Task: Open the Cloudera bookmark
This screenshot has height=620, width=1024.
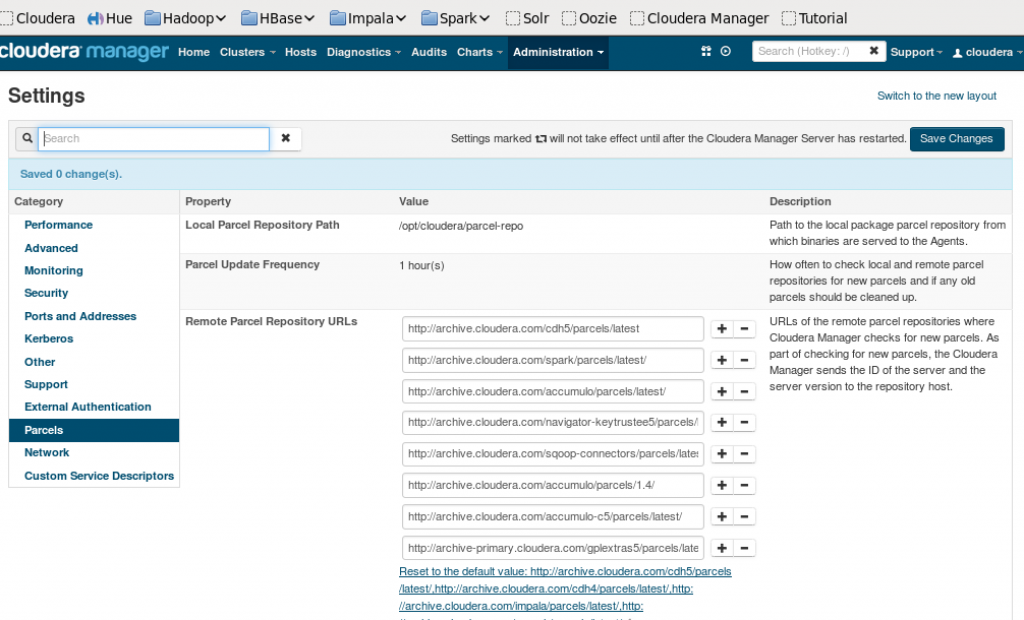Action: [x=38, y=18]
